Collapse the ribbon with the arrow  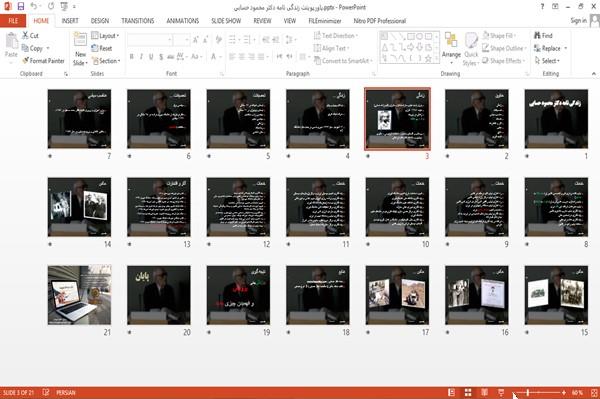tap(594, 73)
